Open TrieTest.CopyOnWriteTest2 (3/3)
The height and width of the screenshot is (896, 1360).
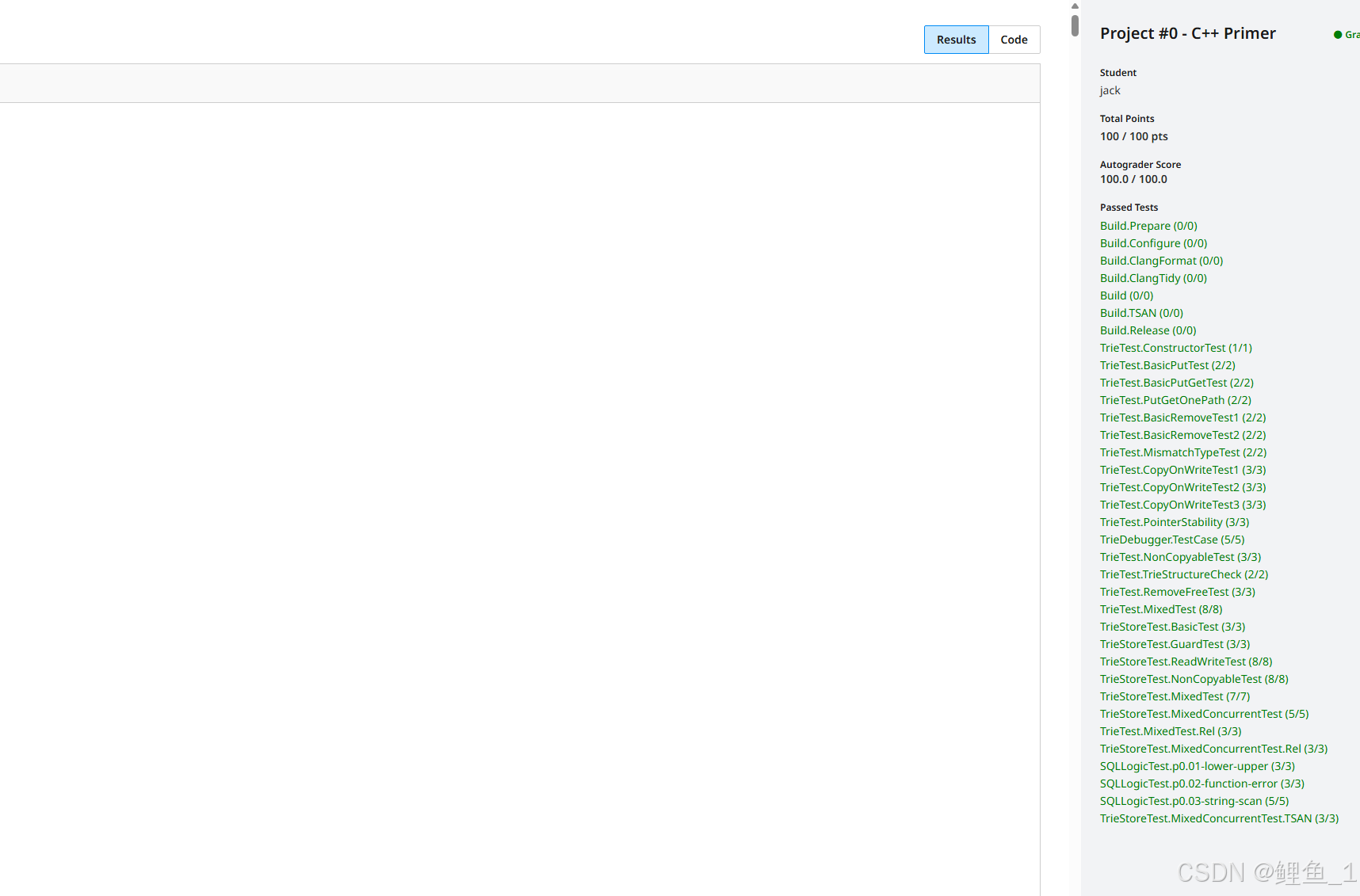(1182, 487)
